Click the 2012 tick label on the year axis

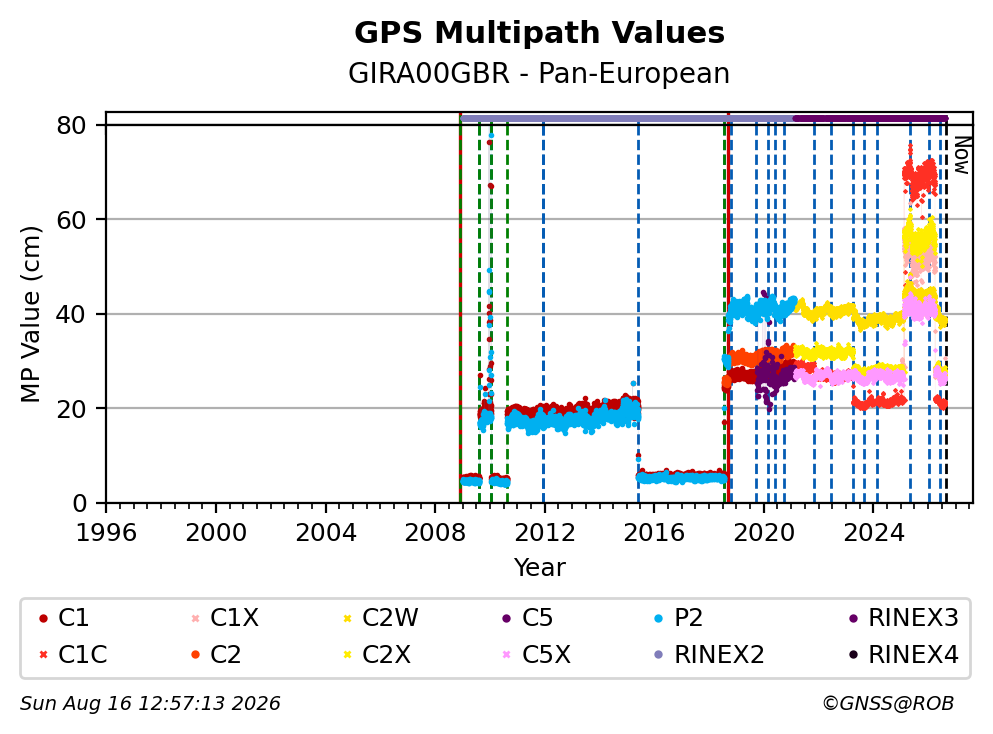tap(545, 533)
